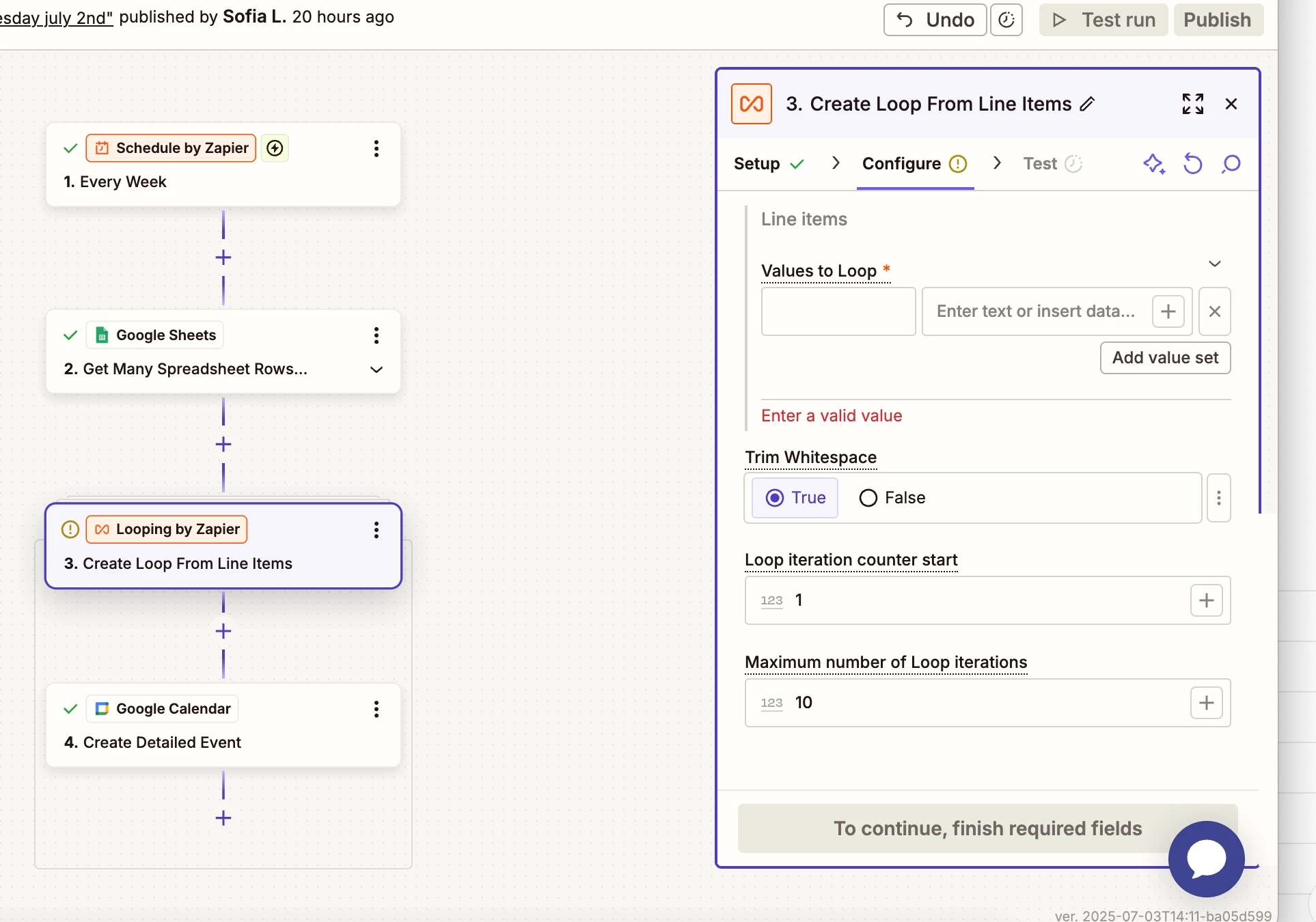Click the Values to Loop label
The height and width of the screenshot is (922, 1316).
(819, 271)
